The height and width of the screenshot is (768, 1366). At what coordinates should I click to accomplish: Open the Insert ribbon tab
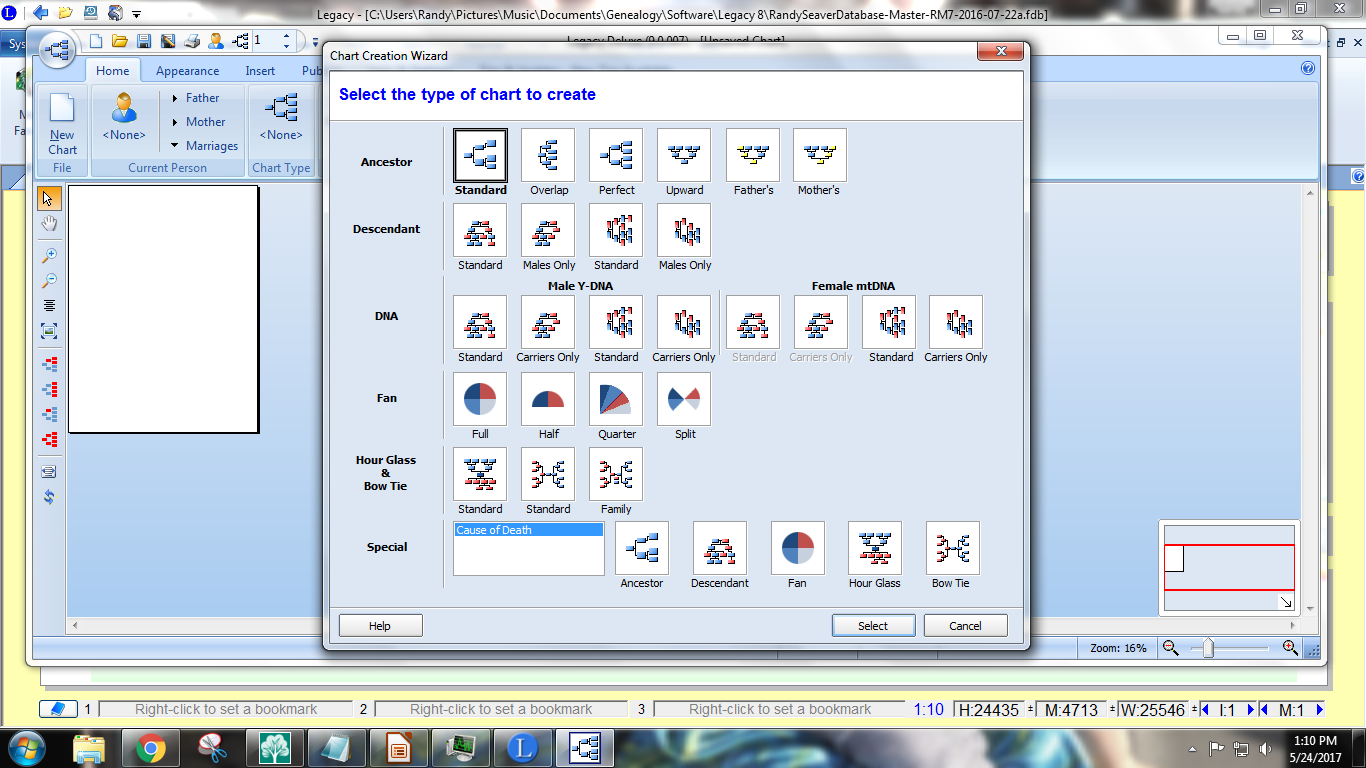tap(260, 71)
